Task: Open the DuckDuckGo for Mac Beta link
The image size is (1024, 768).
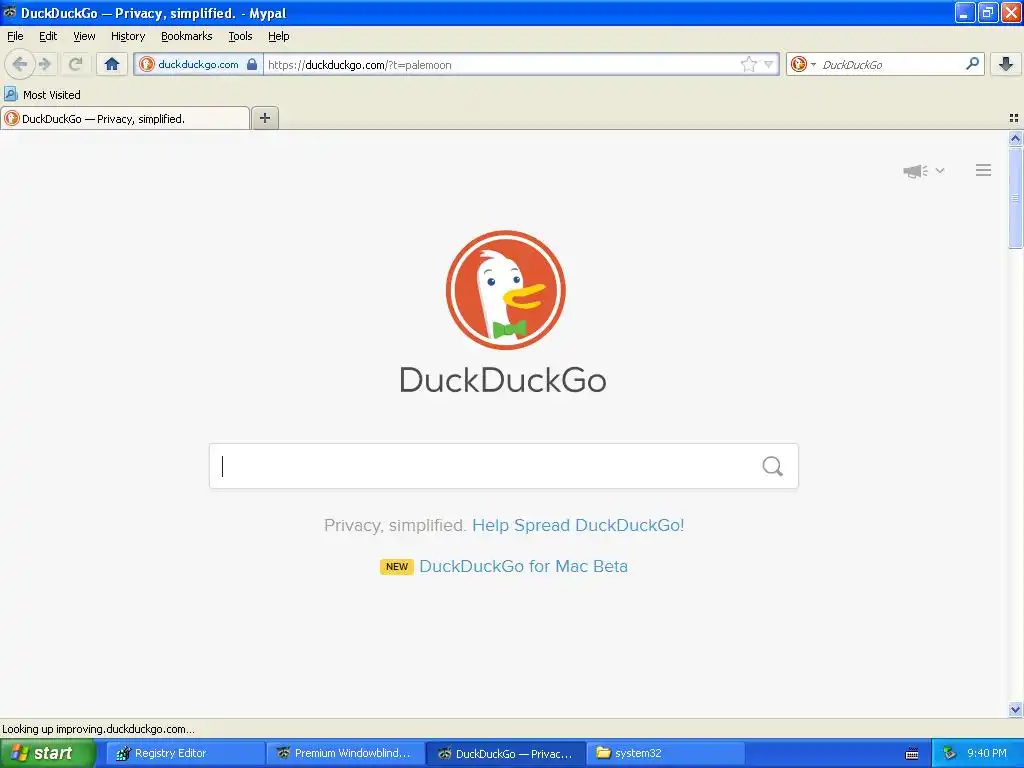Action: (x=523, y=566)
